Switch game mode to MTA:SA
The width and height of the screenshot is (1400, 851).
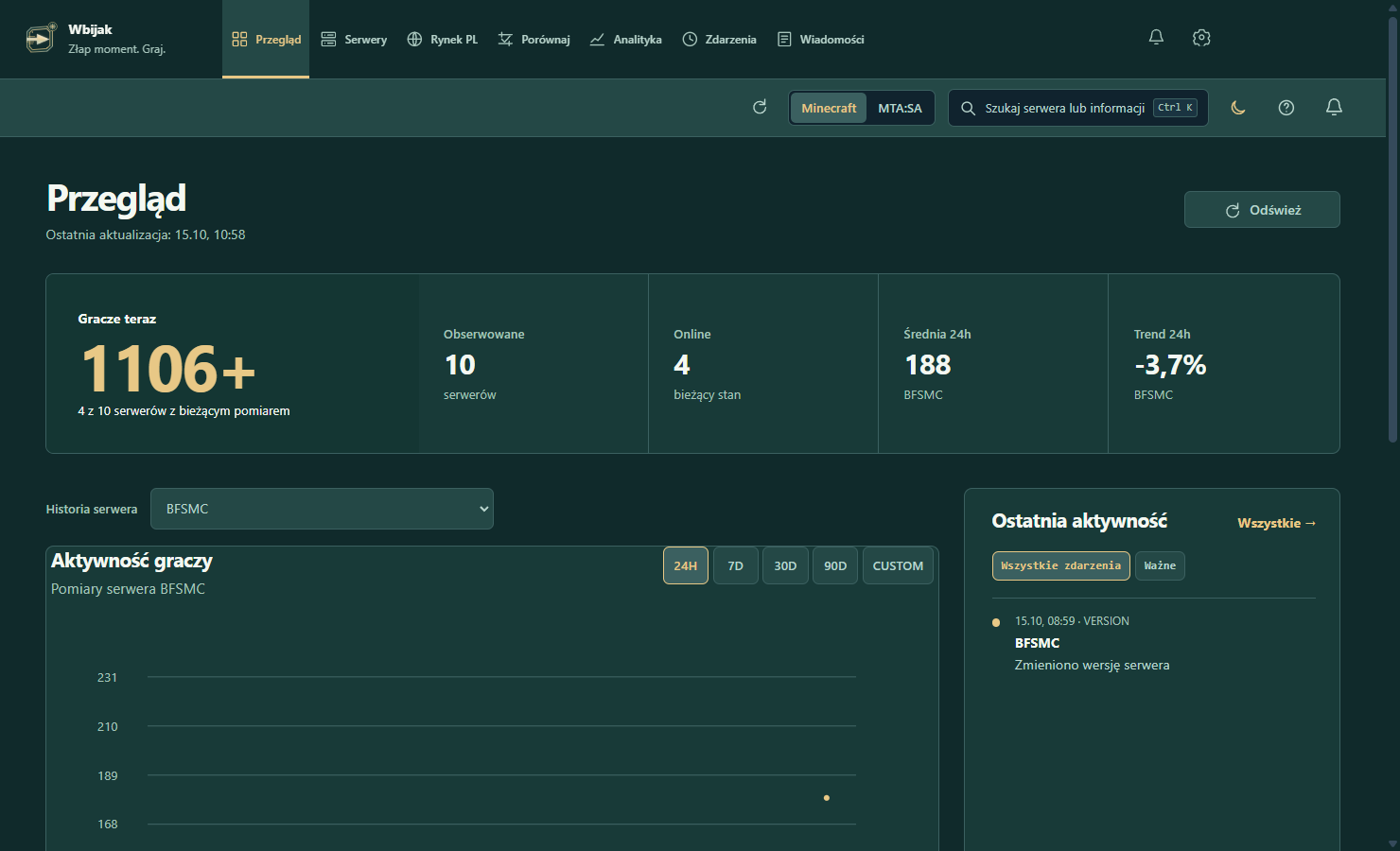(x=900, y=108)
